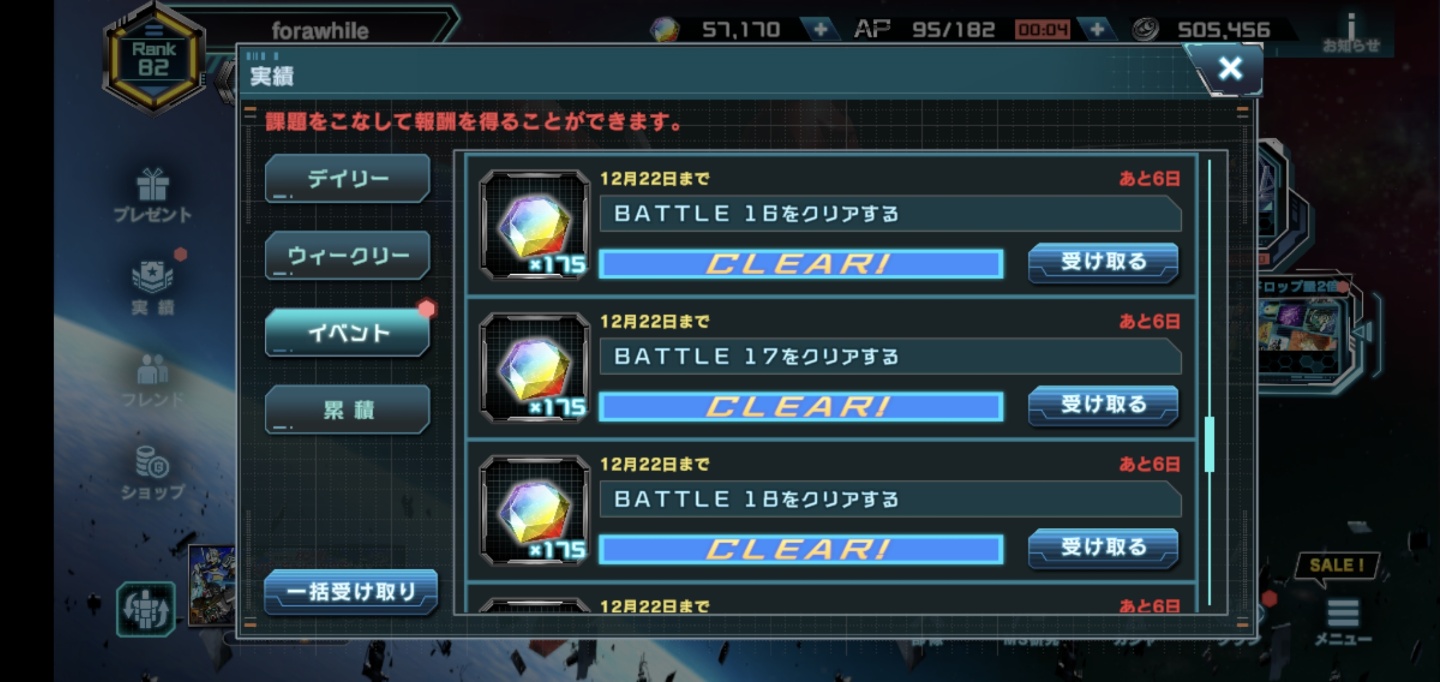The height and width of the screenshot is (682, 1440).
Task: Click the achievements list scrollbar handle
Action: tap(1209, 445)
